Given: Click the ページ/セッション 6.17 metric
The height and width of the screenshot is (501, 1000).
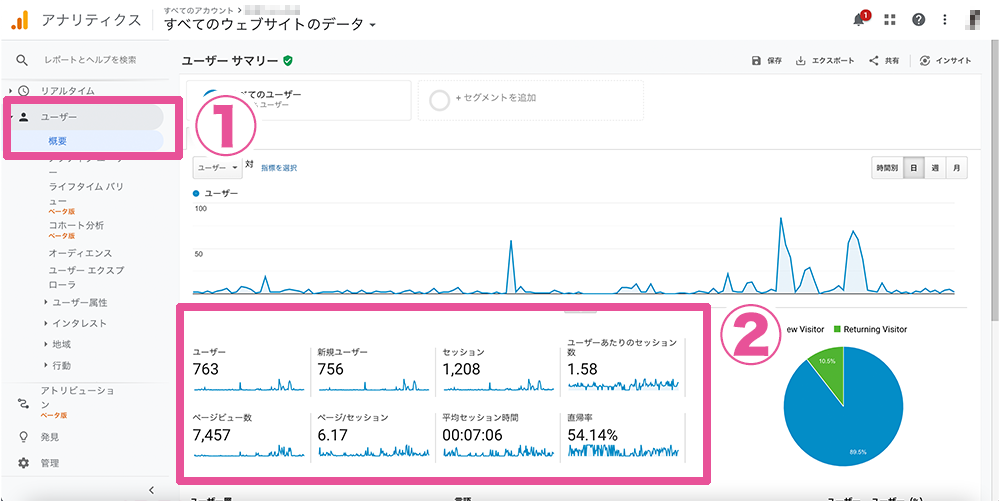Looking at the screenshot, I should click(x=374, y=436).
